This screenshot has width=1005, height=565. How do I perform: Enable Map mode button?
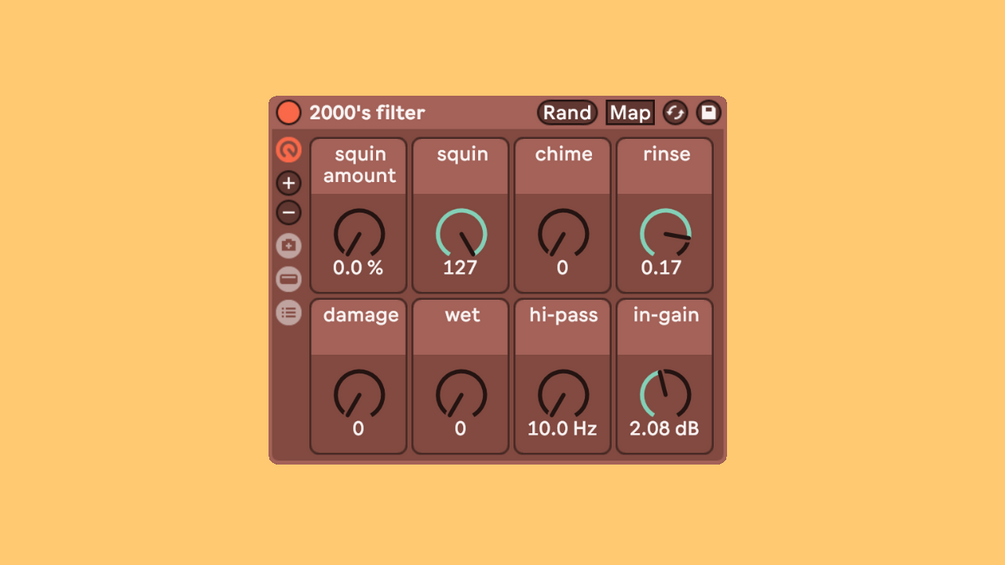pyautogui.click(x=630, y=113)
